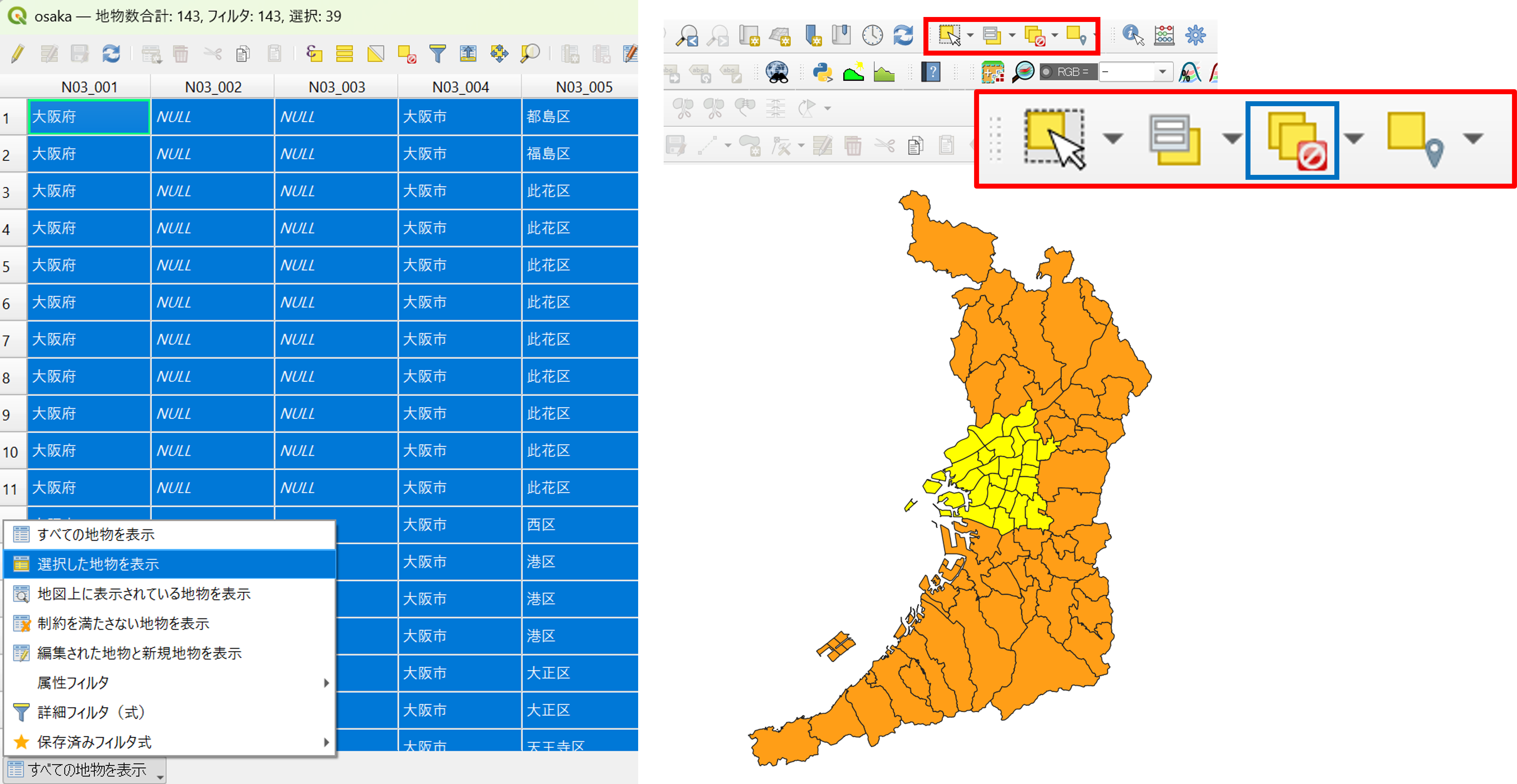
Task: Open select by expression in table toolbar
Action: click(x=314, y=54)
